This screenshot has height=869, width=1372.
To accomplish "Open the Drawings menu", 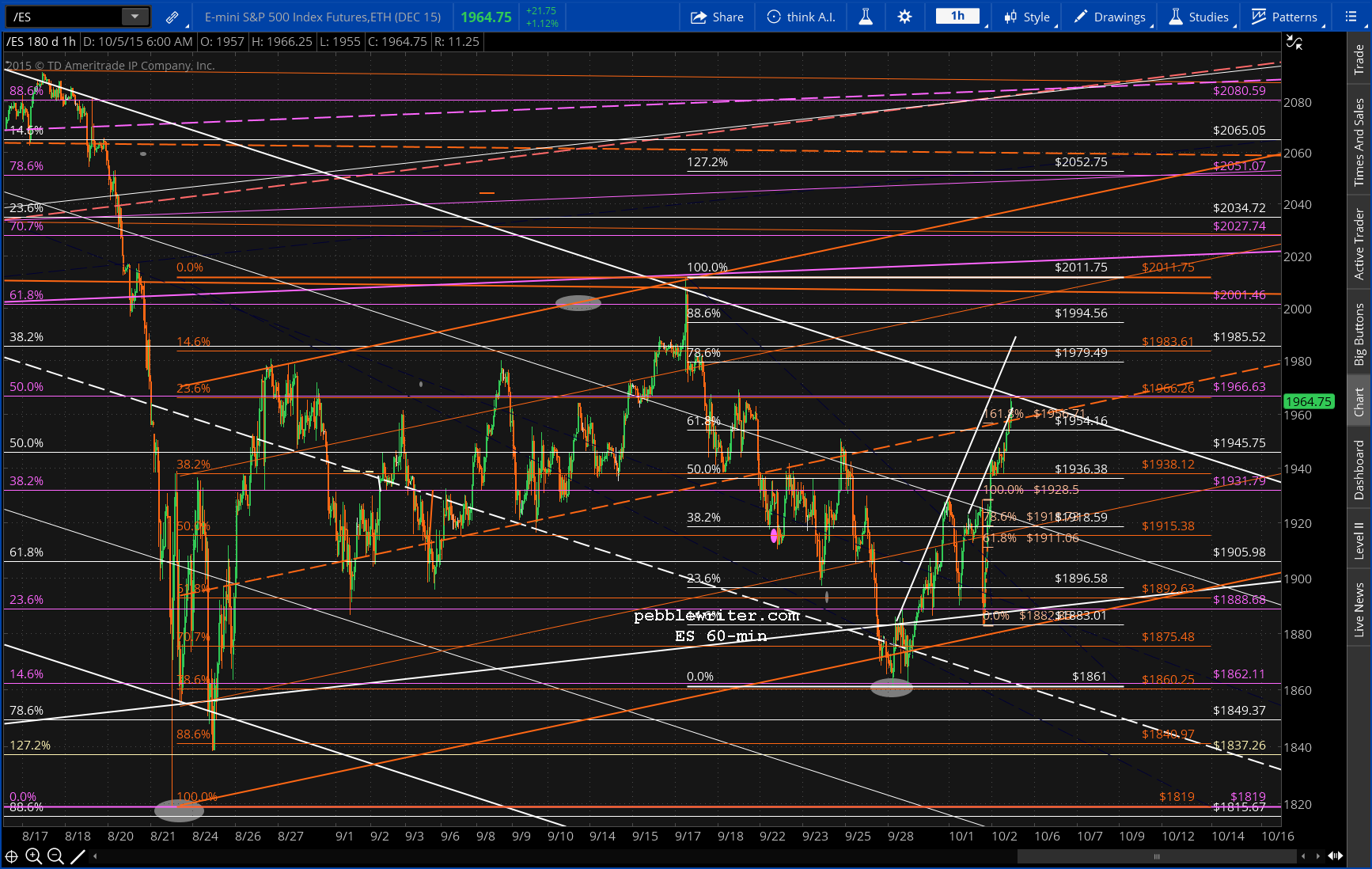I will (x=1110, y=17).
